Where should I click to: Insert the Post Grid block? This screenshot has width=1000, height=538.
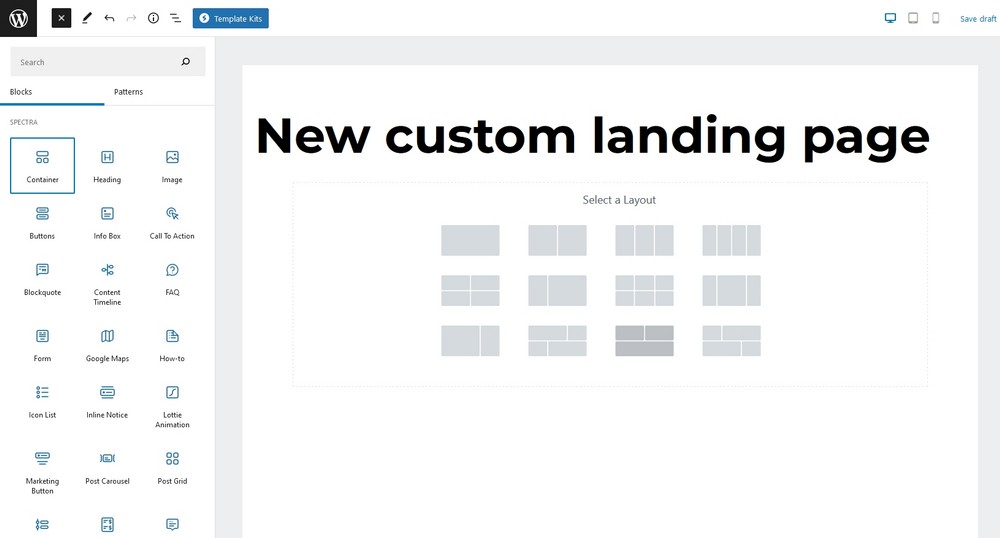point(172,467)
